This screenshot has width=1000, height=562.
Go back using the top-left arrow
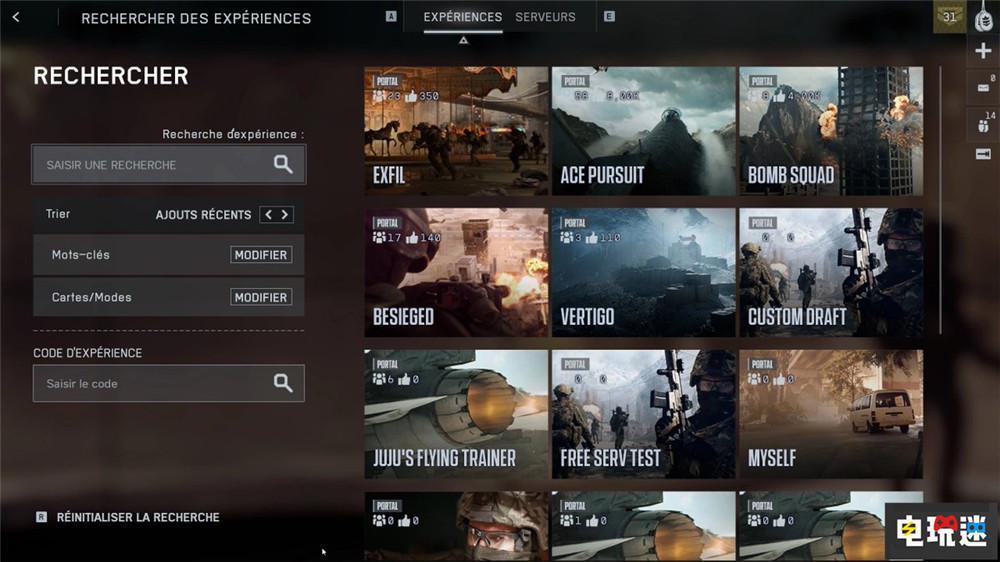click(16, 17)
